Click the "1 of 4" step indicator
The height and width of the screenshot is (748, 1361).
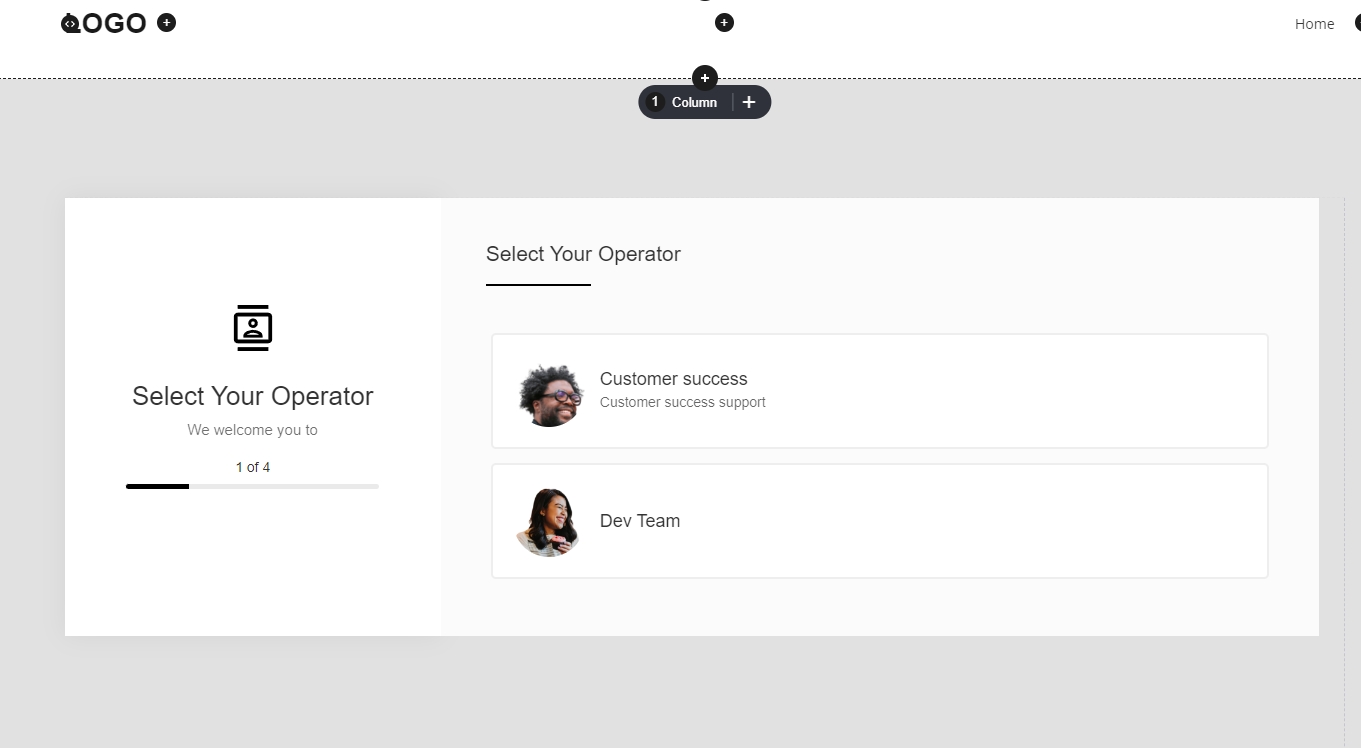[252, 467]
